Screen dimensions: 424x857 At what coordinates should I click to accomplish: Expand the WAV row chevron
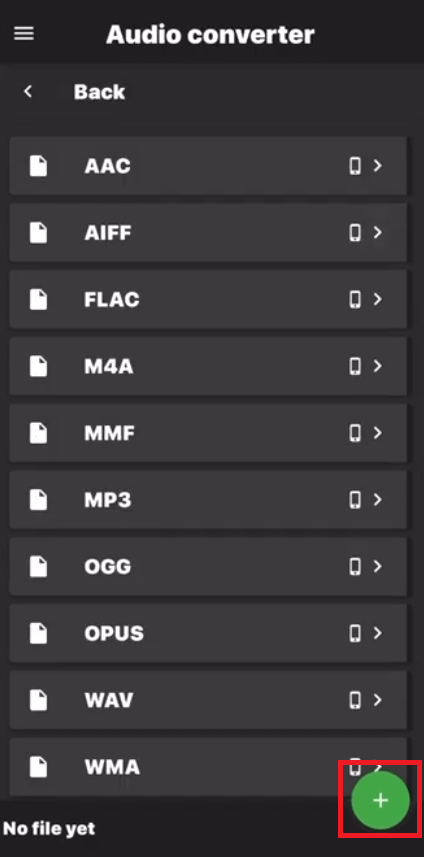[x=378, y=700]
